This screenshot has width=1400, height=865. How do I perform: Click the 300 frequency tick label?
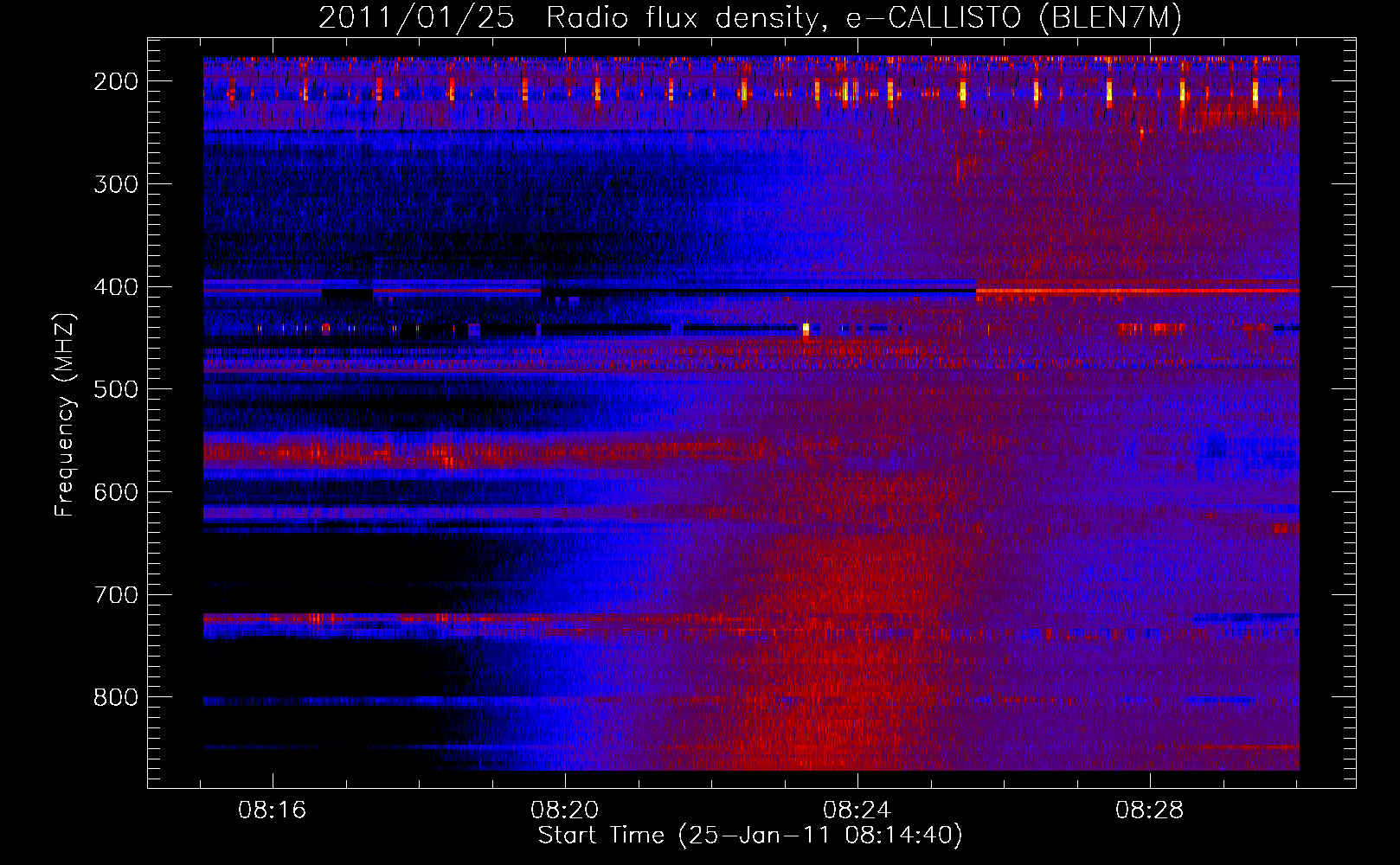tap(116, 184)
